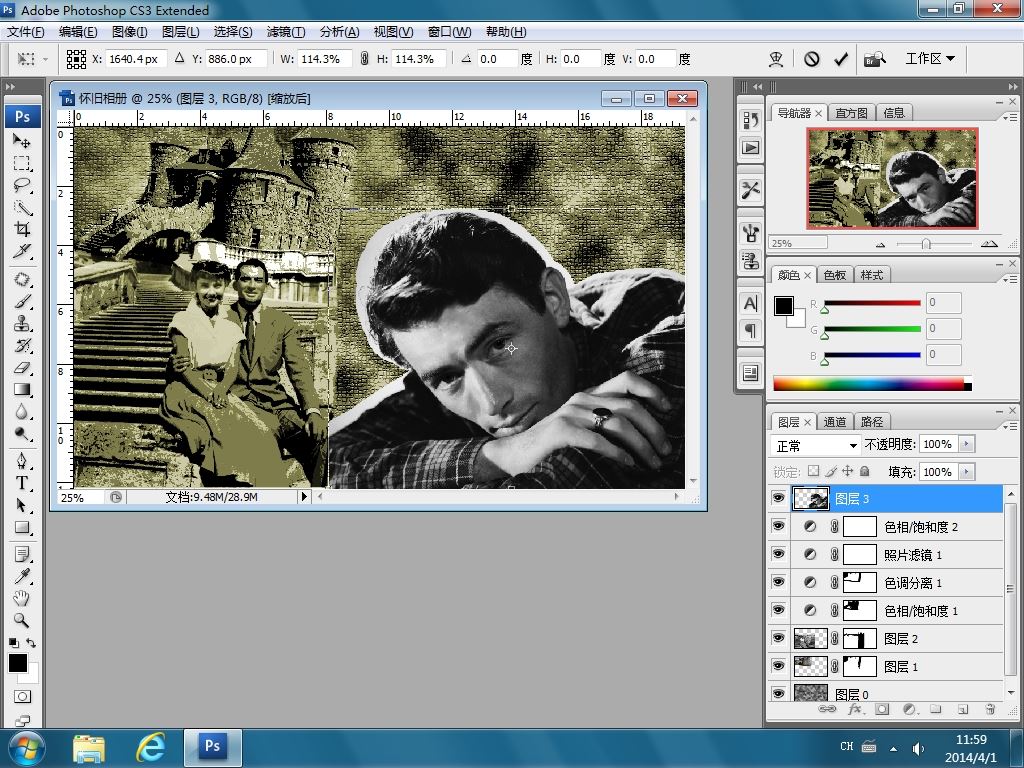The height and width of the screenshot is (768, 1024).
Task: Select the Rectangle shape tool
Action: pos(22,527)
